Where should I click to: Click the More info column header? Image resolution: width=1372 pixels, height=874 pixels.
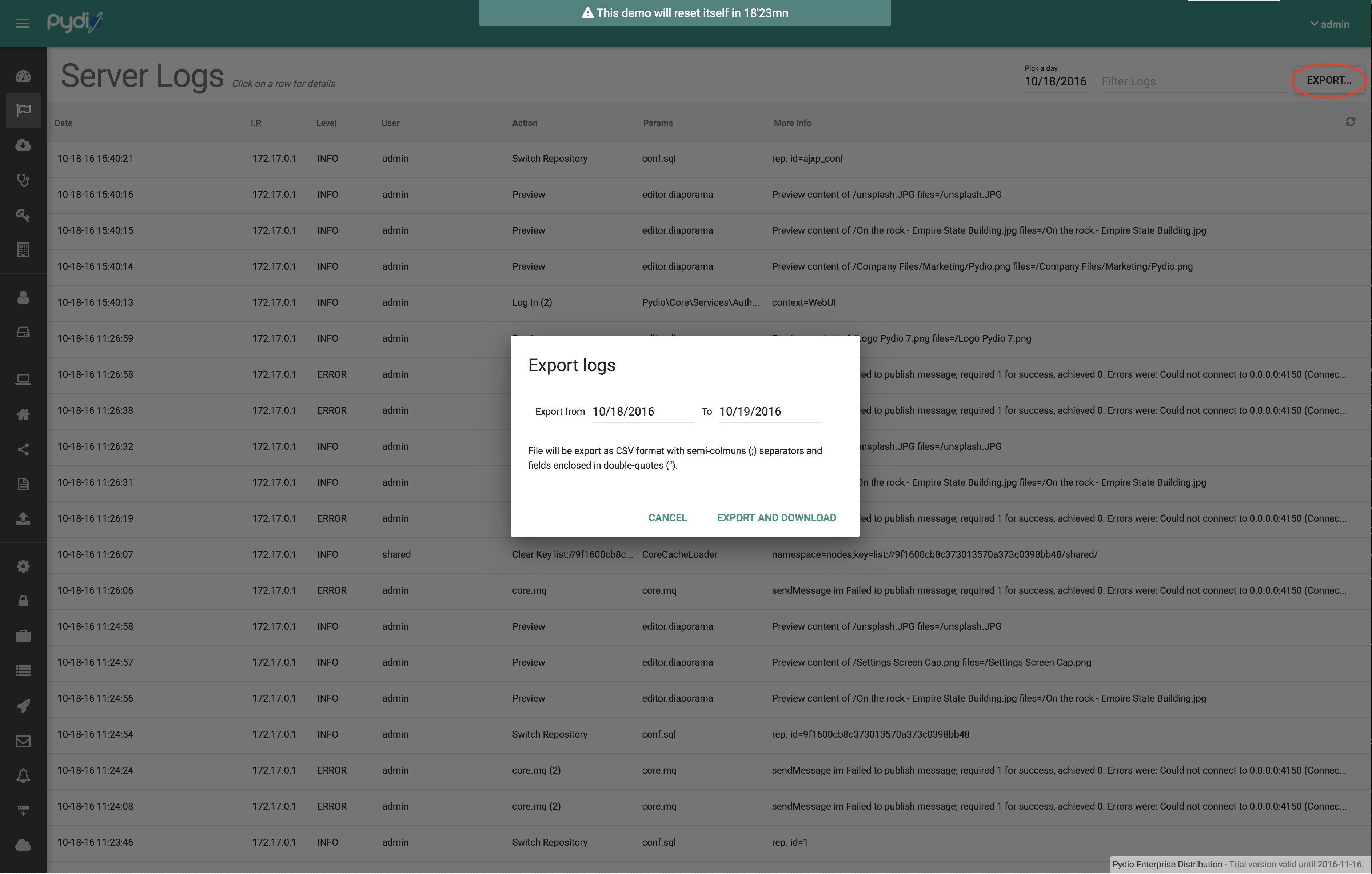tap(792, 123)
